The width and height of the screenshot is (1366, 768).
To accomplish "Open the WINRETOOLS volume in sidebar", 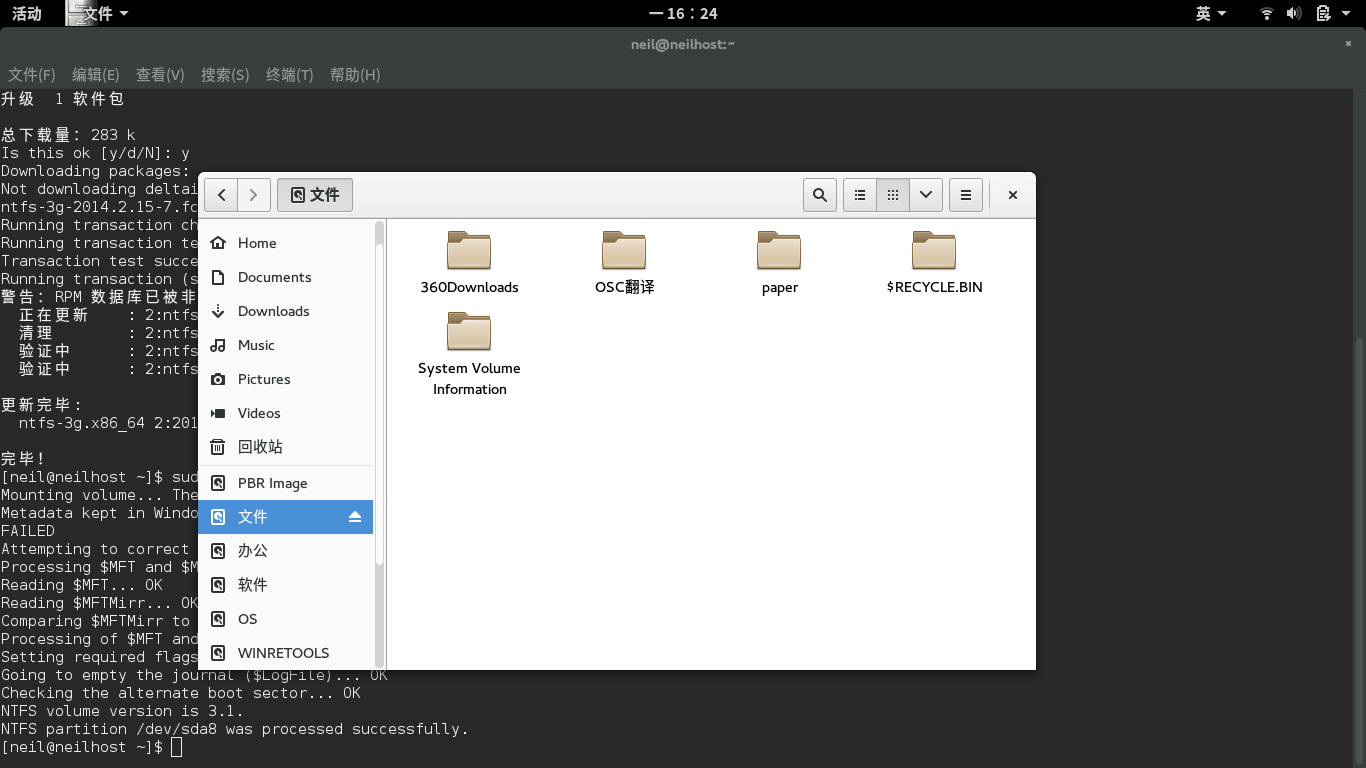I will coord(286,653).
